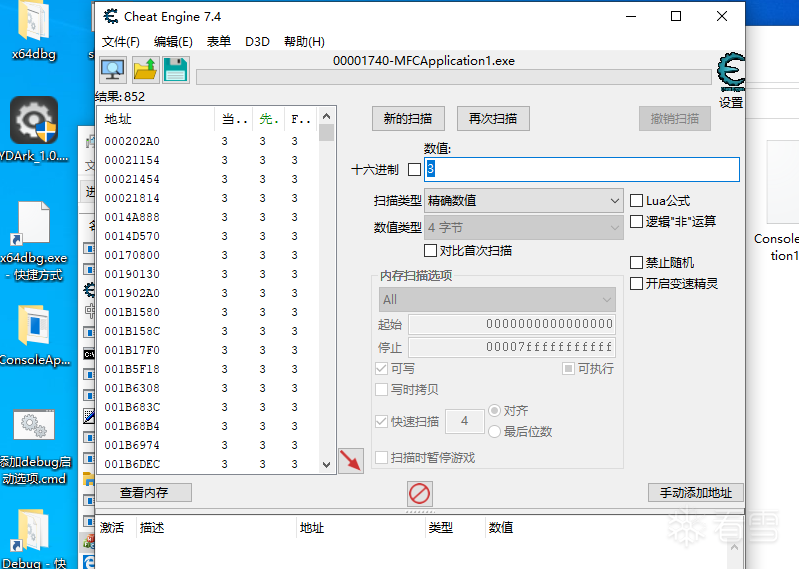Click the red arrow add-to-address-list icon
The image size is (799, 569).
[351, 461]
